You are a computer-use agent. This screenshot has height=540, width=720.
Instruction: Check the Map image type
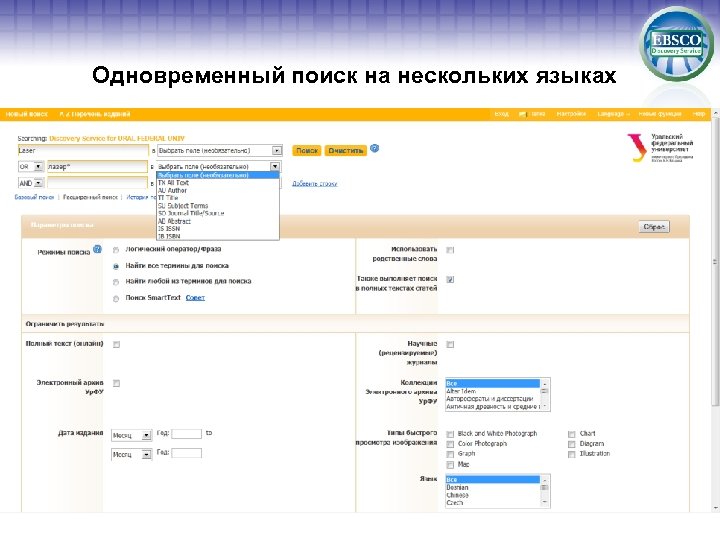click(x=450, y=465)
